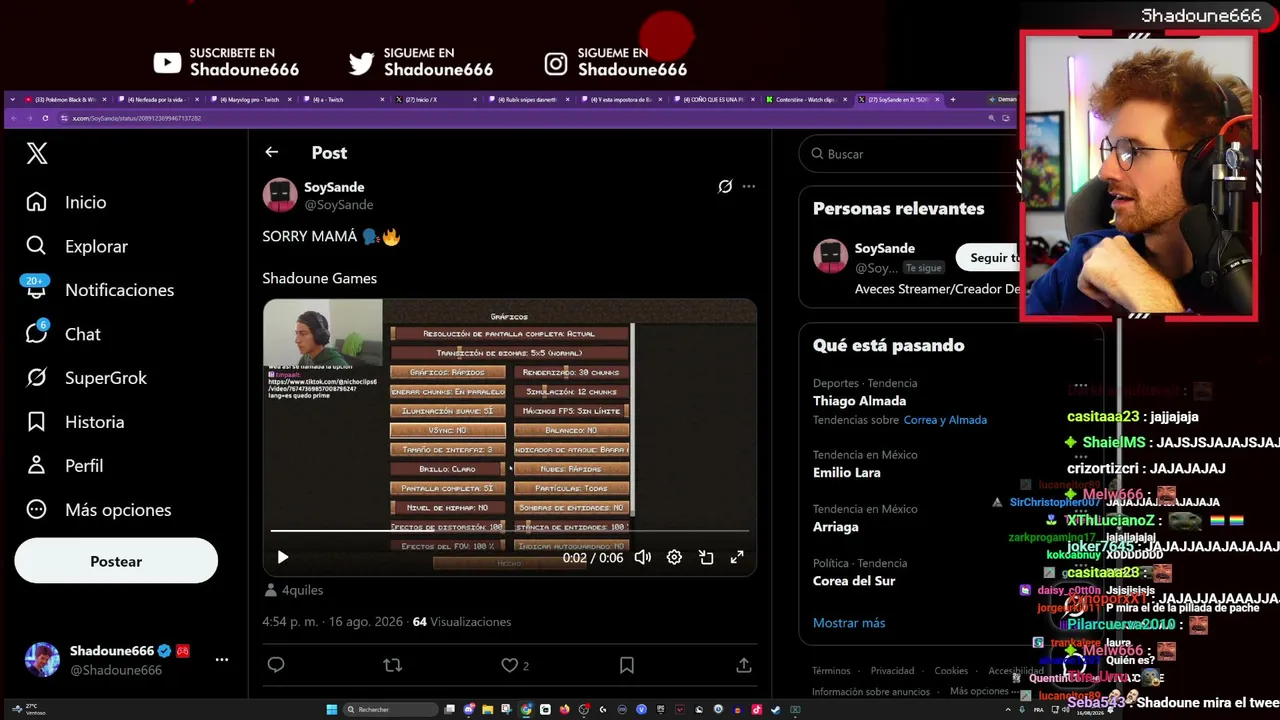Click the browser back arrow
The height and width of the screenshot is (720, 1280).
coord(12,118)
